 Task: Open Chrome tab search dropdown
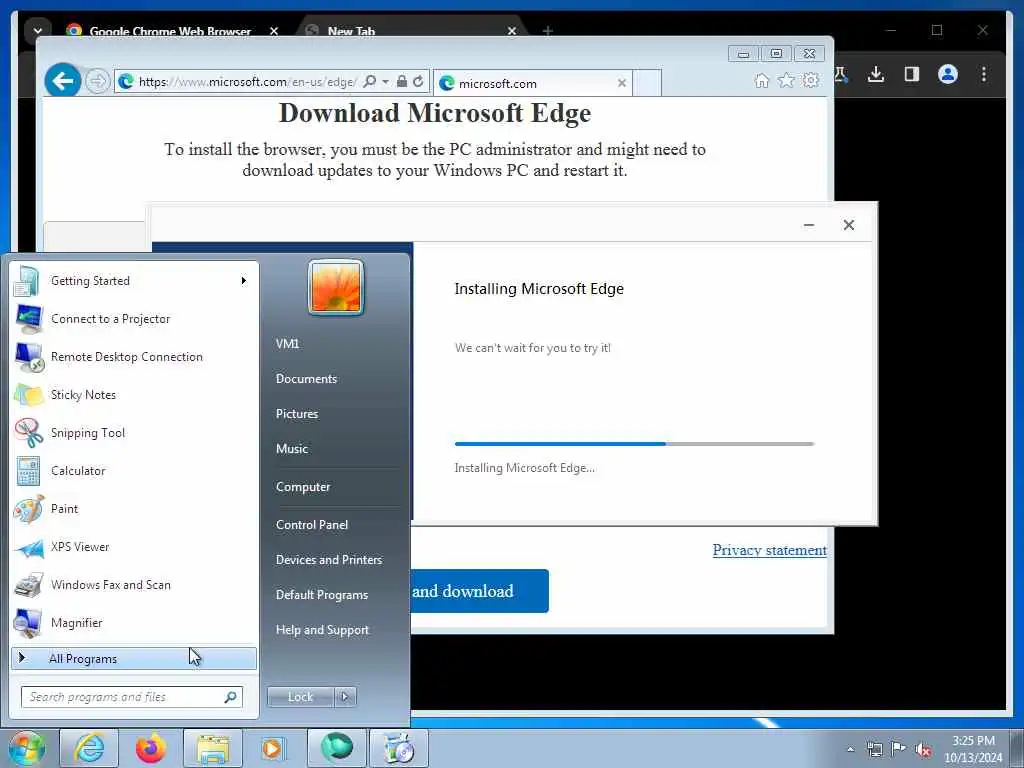pyautogui.click(x=38, y=30)
